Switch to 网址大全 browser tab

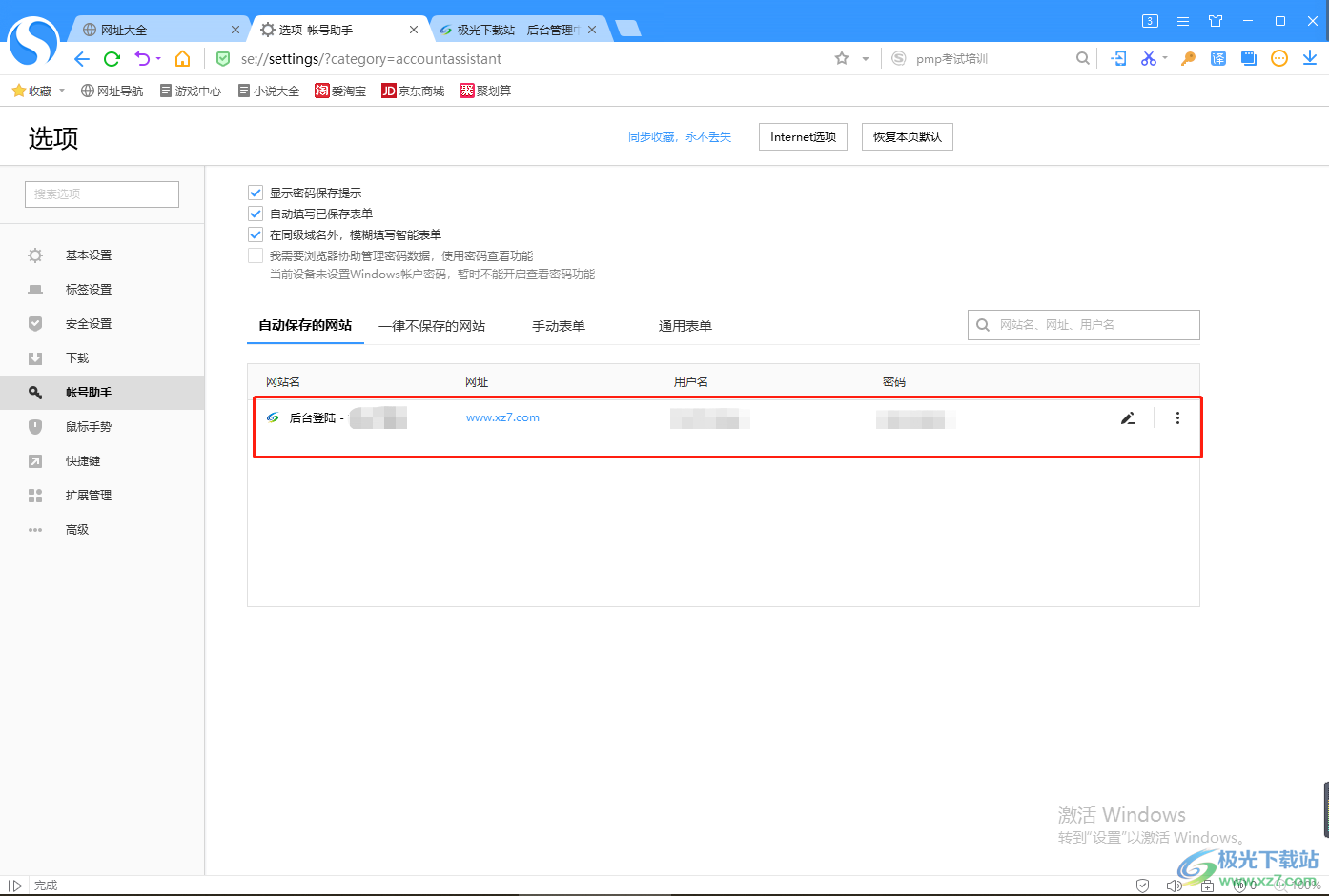[159, 30]
